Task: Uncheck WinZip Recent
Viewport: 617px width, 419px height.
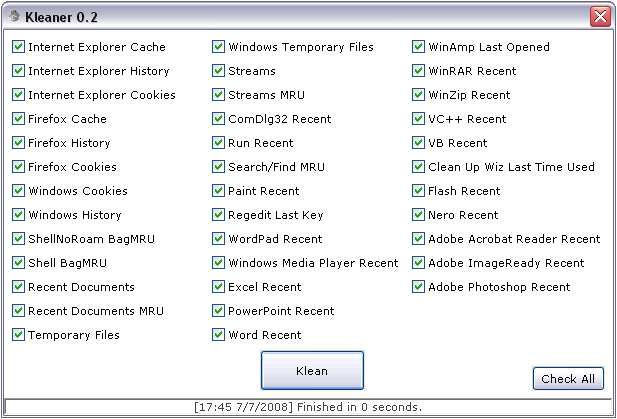Action: 418,95
